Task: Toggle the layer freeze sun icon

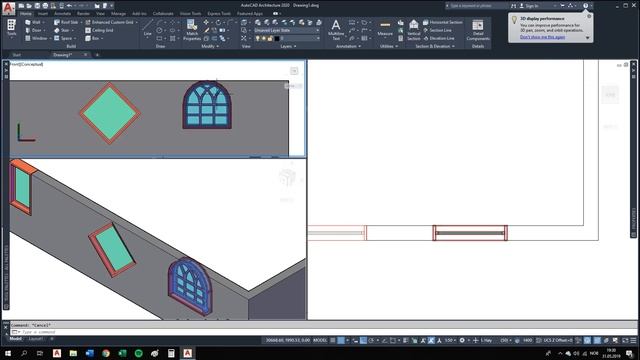Action: [264, 38]
